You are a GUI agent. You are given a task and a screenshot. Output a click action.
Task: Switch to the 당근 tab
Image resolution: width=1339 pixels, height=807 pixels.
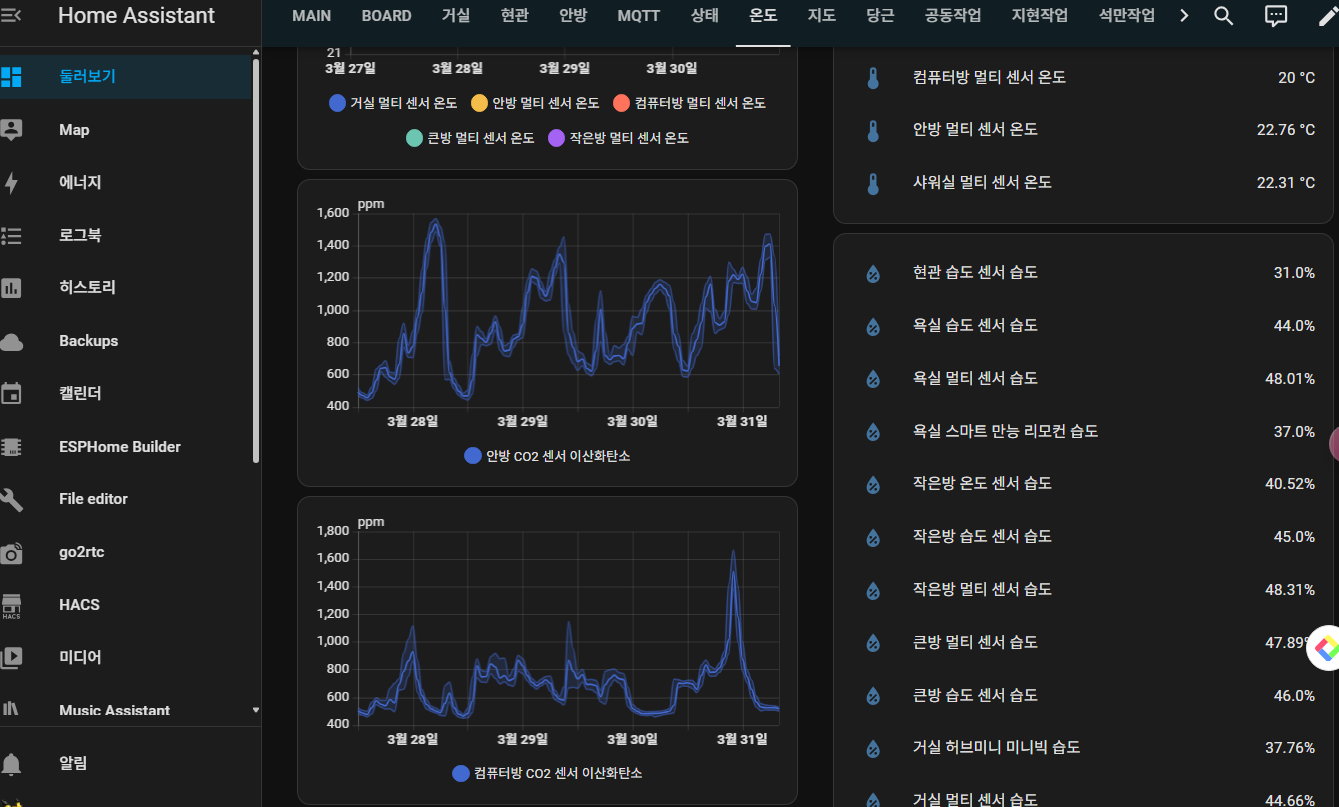[x=881, y=16]
